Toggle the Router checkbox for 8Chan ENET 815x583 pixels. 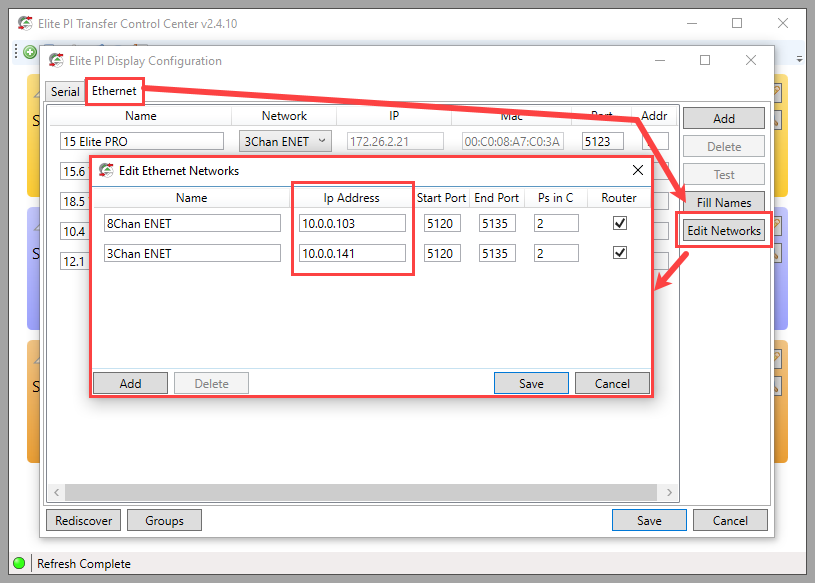click(619, 223)
